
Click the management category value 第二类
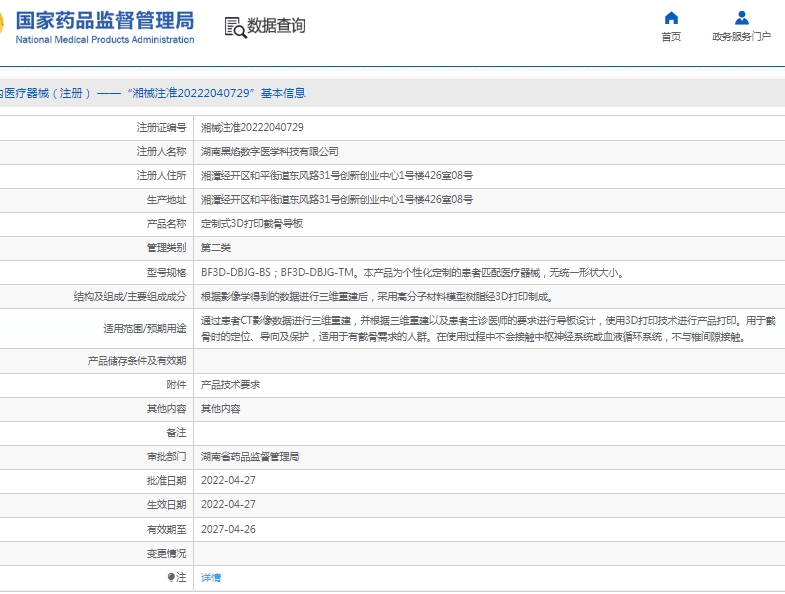[x=216, y=248]
